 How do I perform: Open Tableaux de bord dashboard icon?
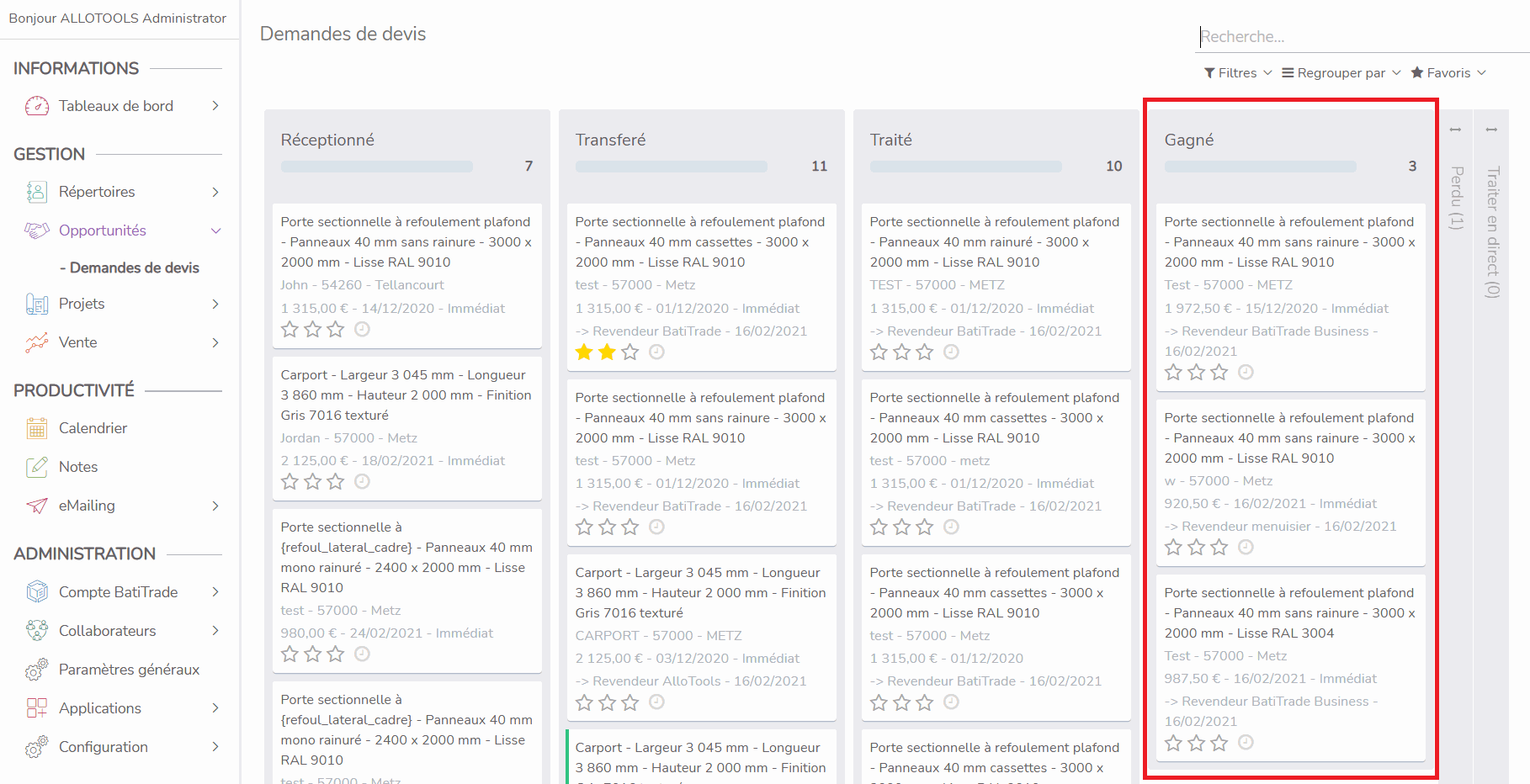(x=37, y=106)
